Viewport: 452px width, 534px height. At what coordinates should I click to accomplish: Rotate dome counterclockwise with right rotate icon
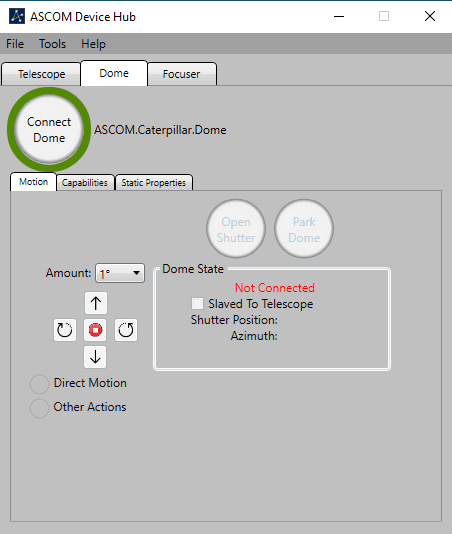pos(126,330)
